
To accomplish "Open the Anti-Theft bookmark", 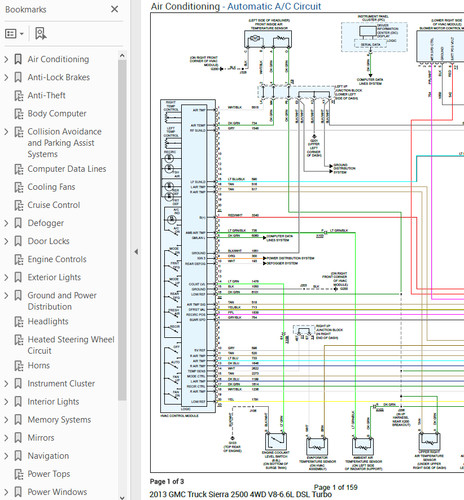I will coord(46,95).
